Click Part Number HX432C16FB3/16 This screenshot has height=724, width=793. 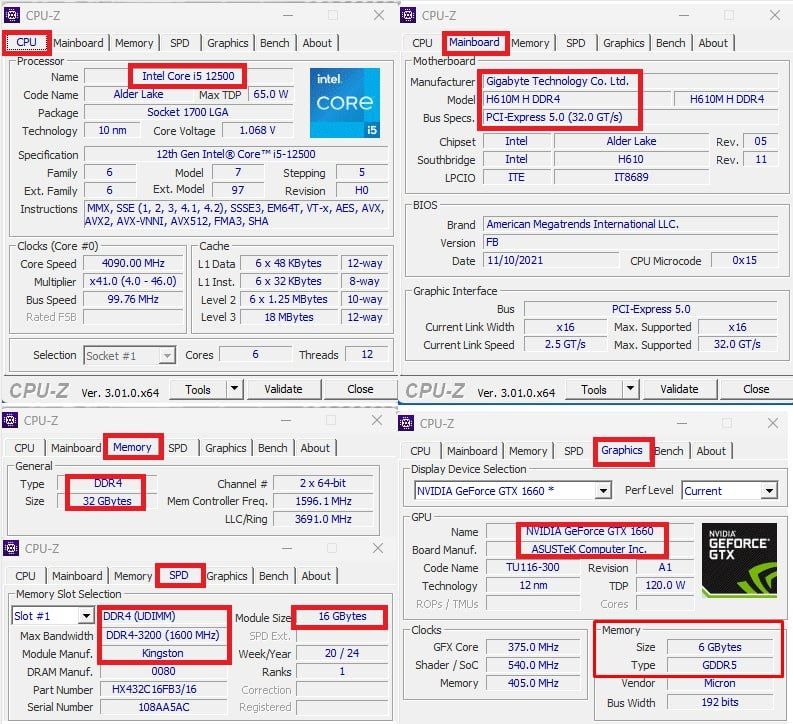[x=162, y=689]
